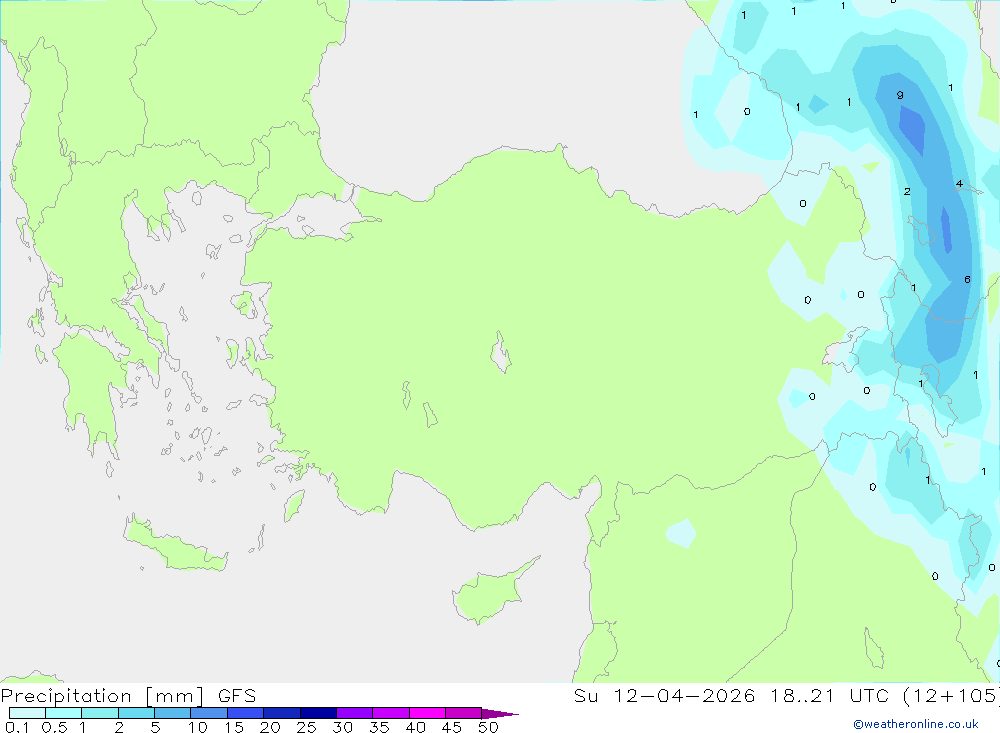Click the 'GFS' model label
1000x733 pixels.
click(x=237, y=696)
